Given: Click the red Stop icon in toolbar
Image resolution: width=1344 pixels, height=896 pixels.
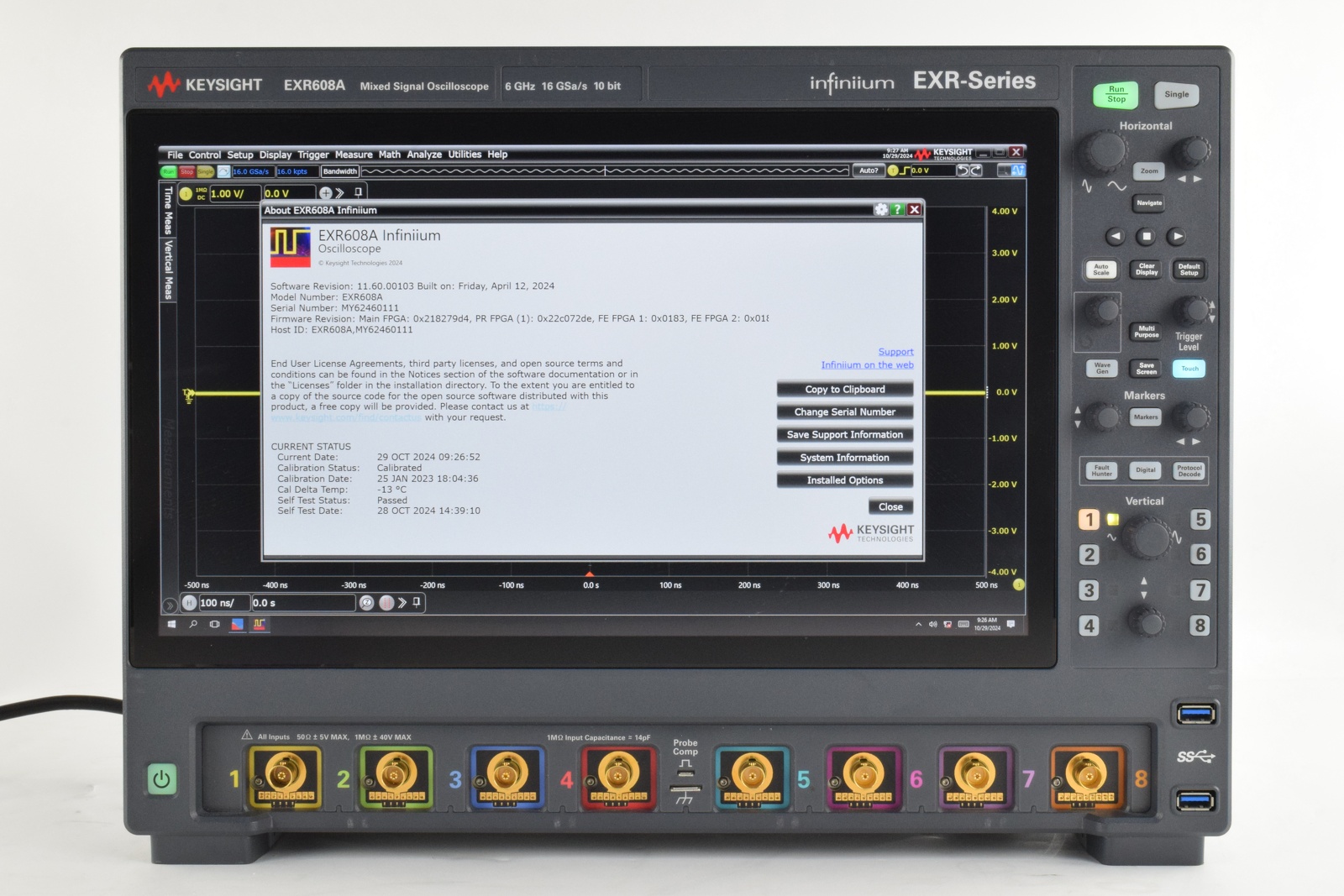Looking at the screenshot, I should pyautogui.click(x=186, y=171).
